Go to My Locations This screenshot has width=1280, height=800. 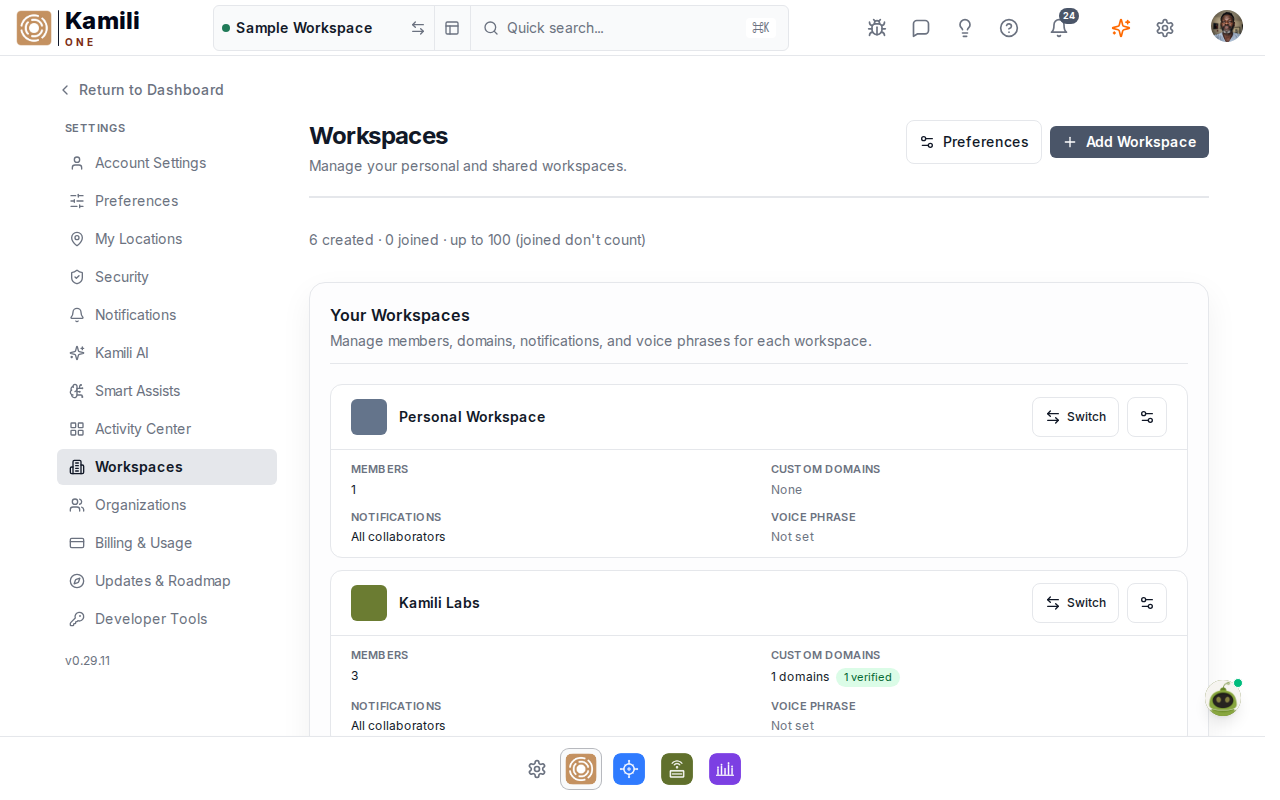[167, 239]
